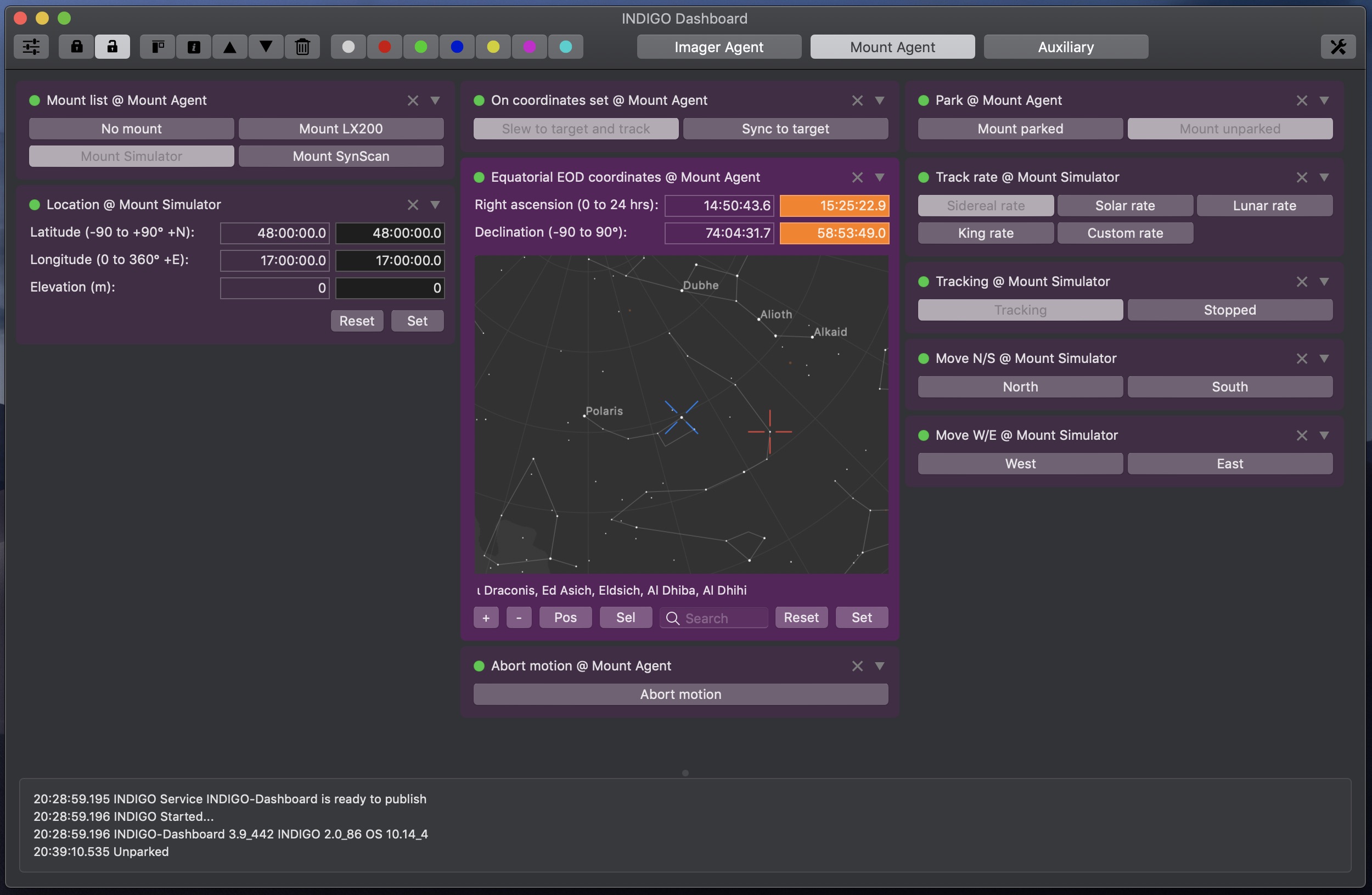
Task: Switch track rate to Solar rate
Action: click(1124, 205)
